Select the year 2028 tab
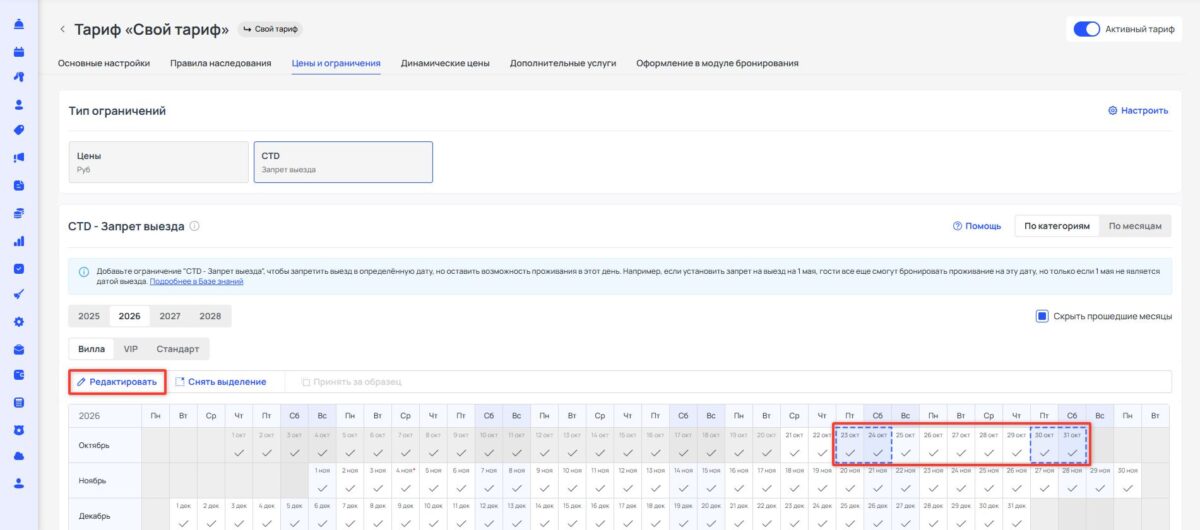 (210, 316)
